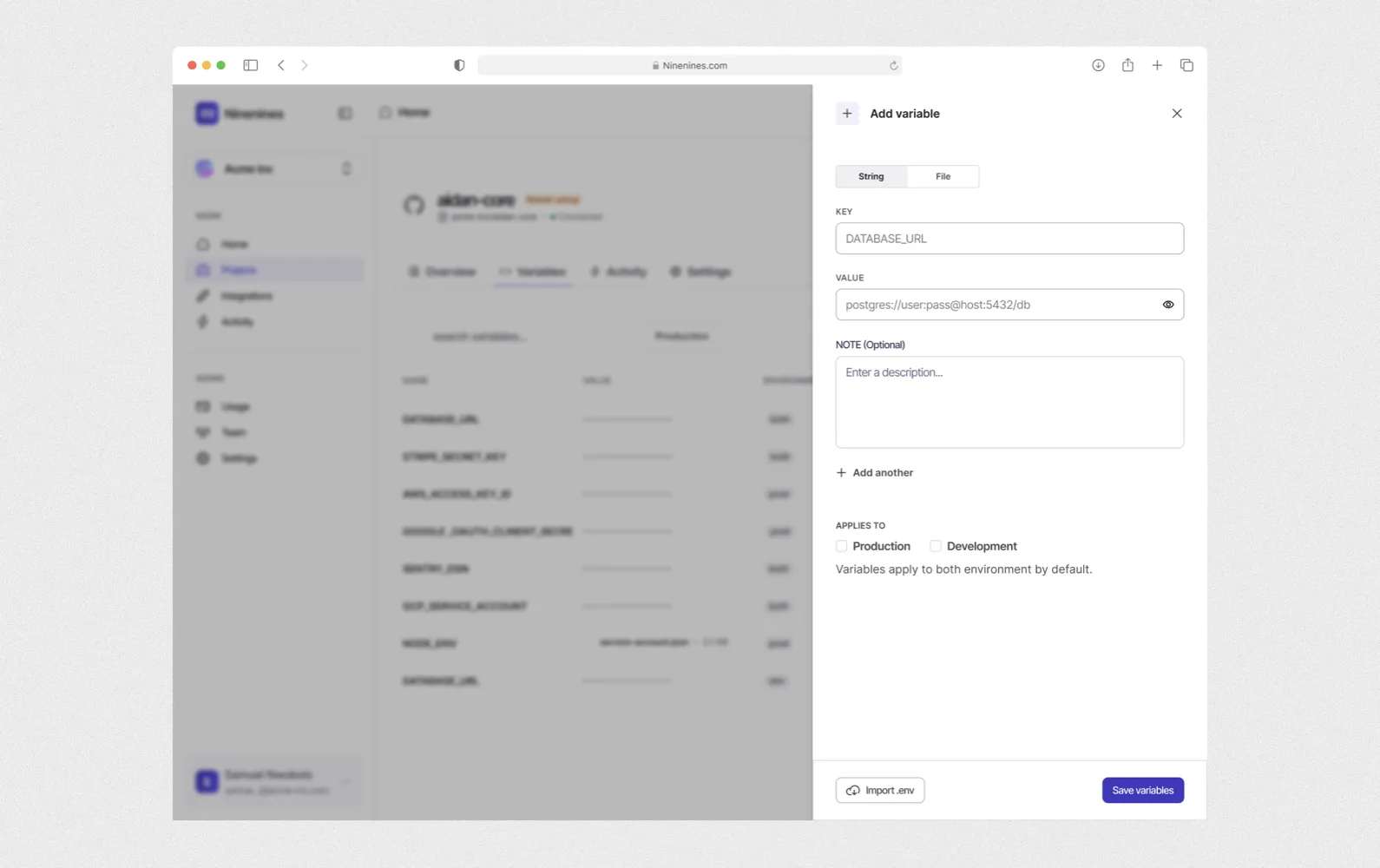Viewport: 1380px width, 868px height.
Task: Save variables
Action: pyautogui.click(x=1142, y=790)
